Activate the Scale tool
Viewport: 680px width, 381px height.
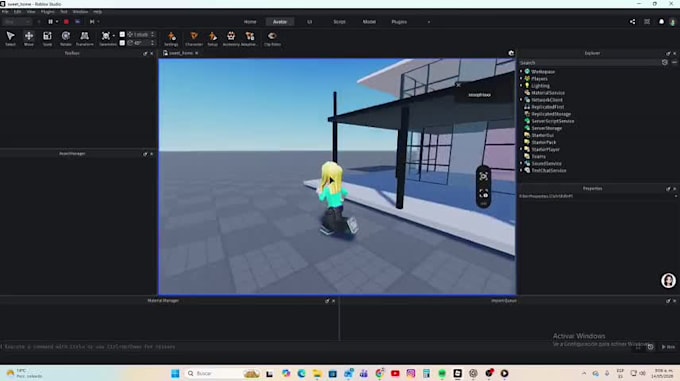click(x=47, y=38)
